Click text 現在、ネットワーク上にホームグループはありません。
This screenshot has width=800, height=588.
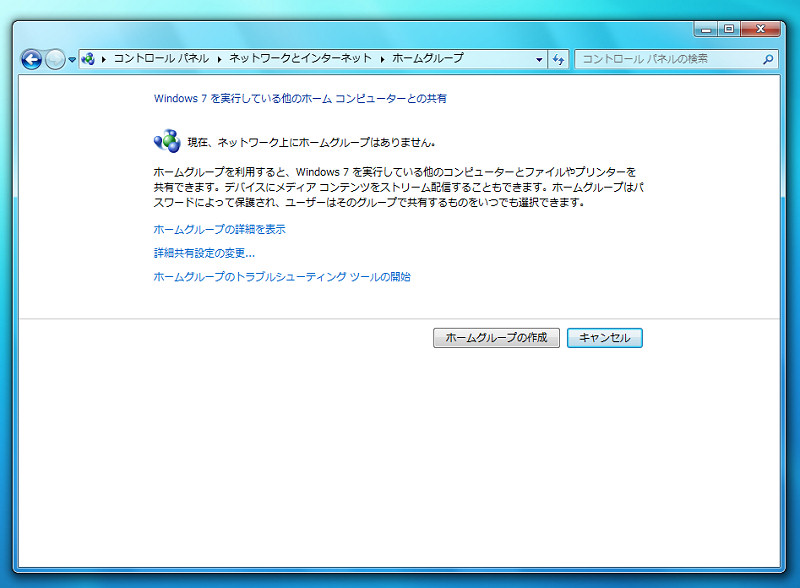tap(311, 142)
